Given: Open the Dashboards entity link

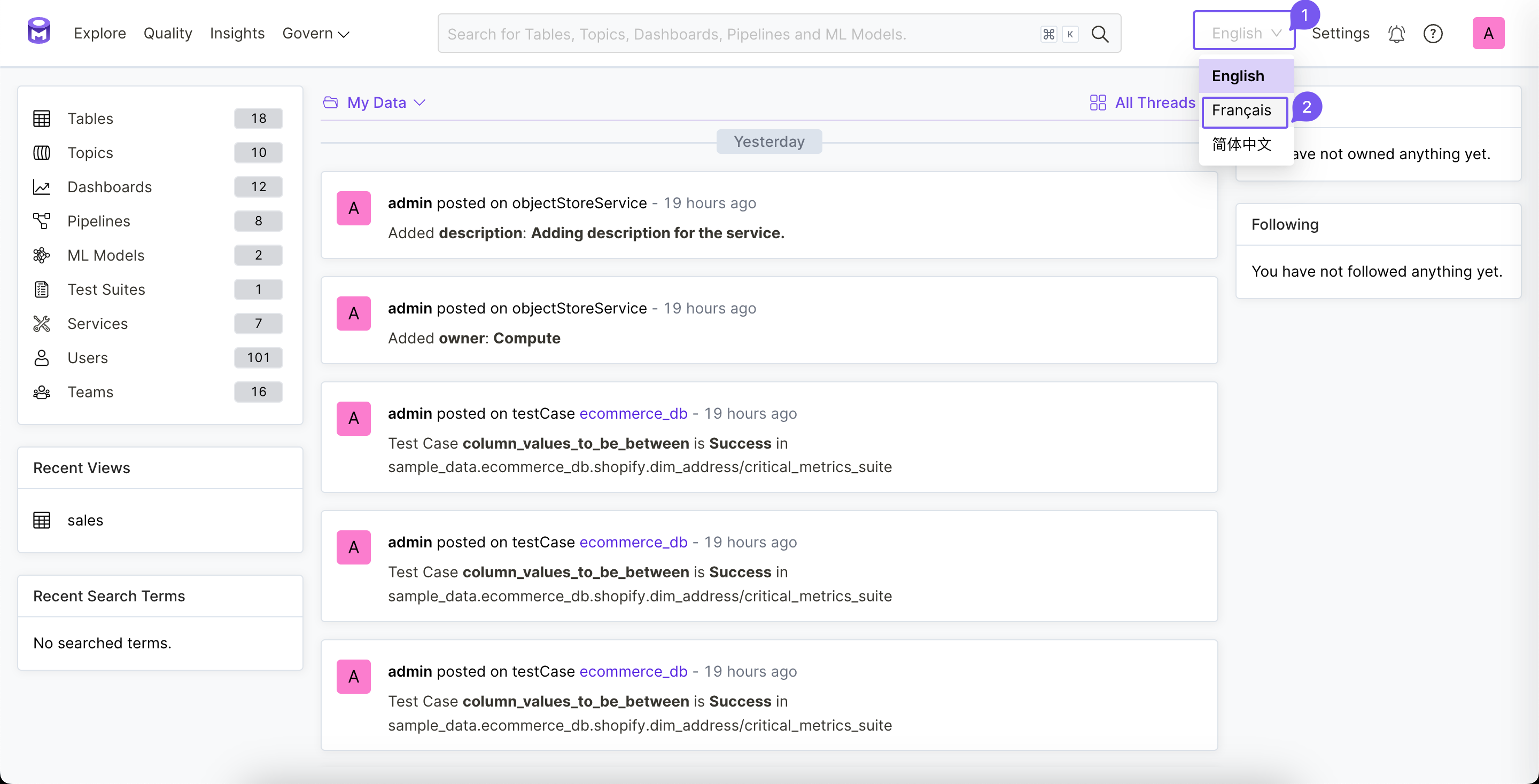Looking at the screenshot, I should point(110,187).
